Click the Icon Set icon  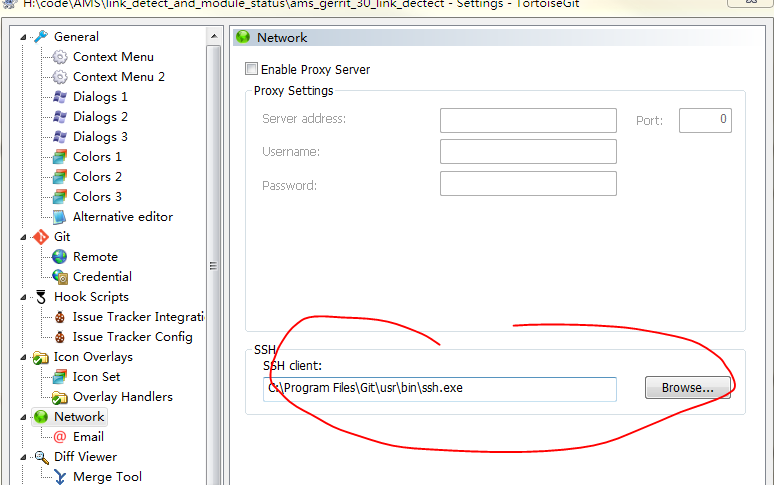point(60,377)
